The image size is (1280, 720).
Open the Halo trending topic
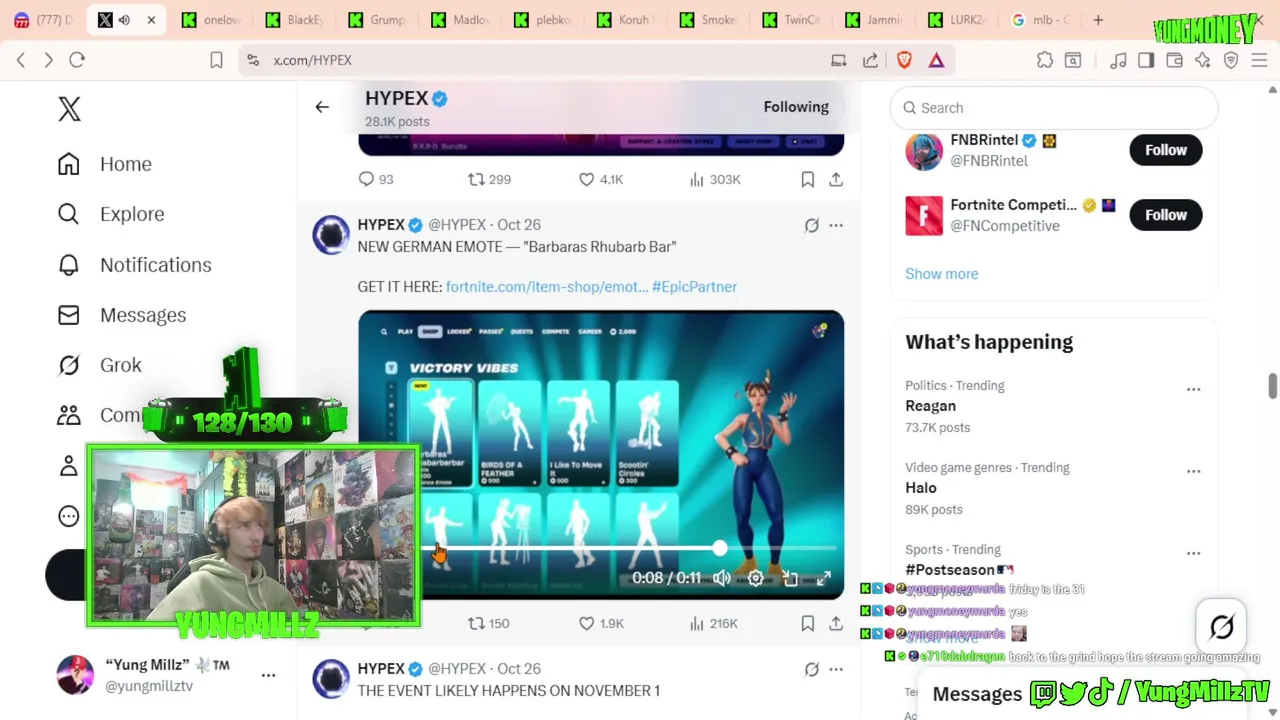click(x=921, y=488)
